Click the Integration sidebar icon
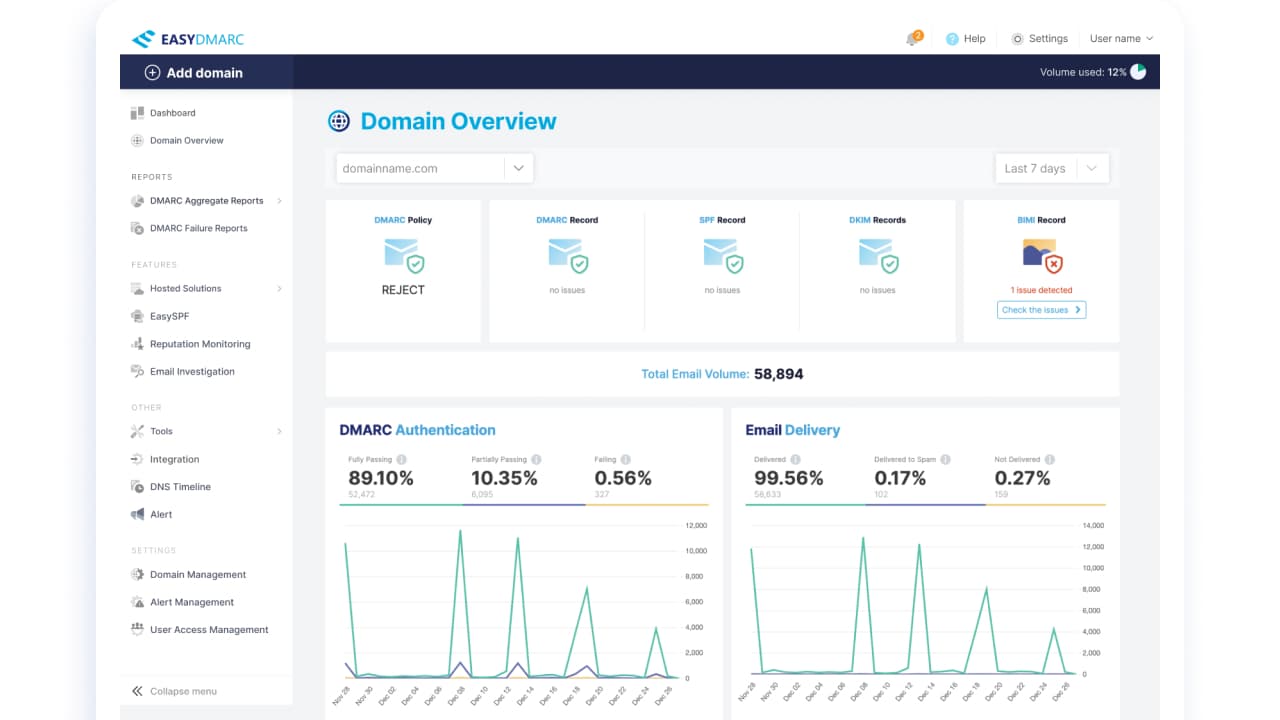 click(x=137, y=459)
